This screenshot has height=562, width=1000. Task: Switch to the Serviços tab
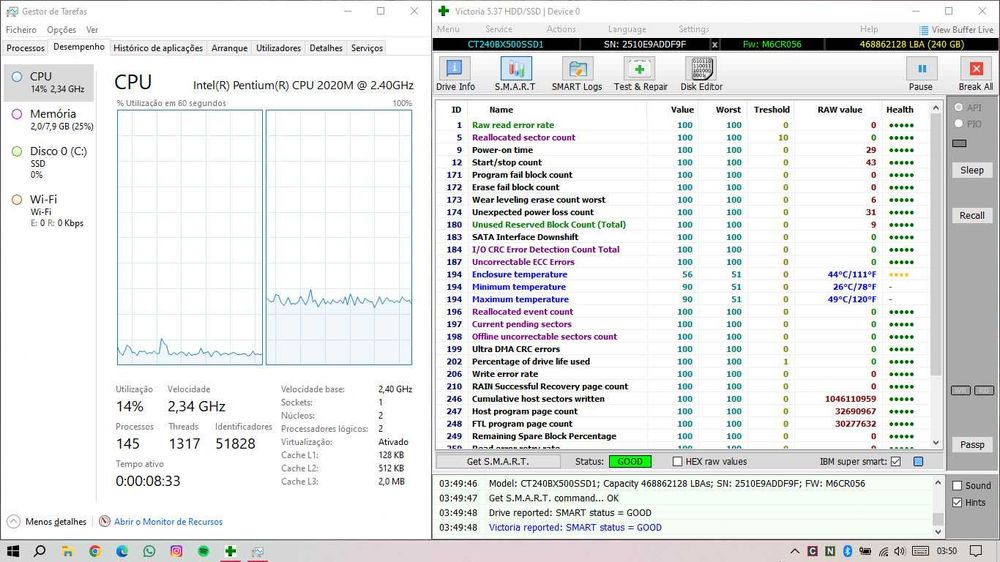click(x=367, y=48)
